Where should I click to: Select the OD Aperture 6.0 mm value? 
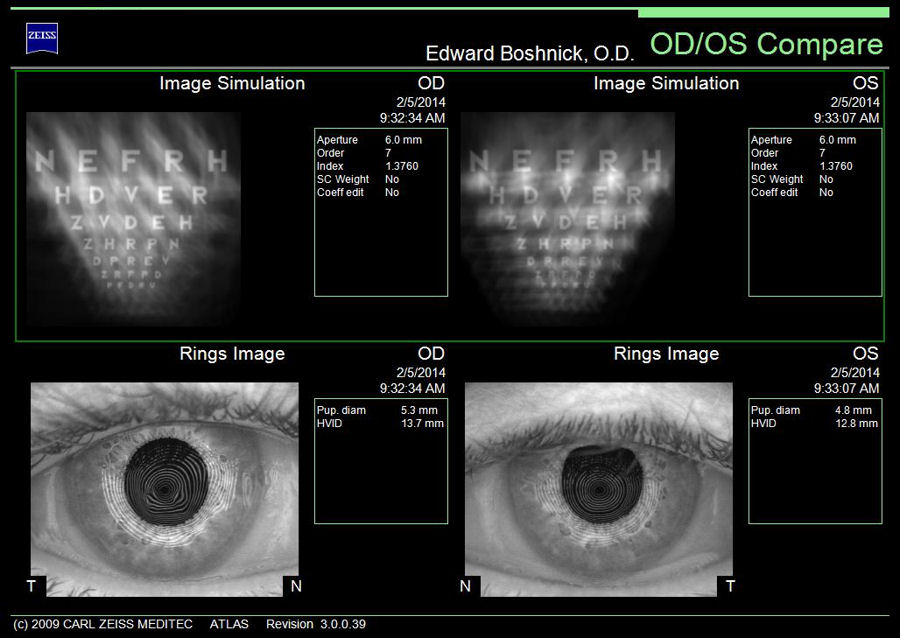(x=403, y=140)
